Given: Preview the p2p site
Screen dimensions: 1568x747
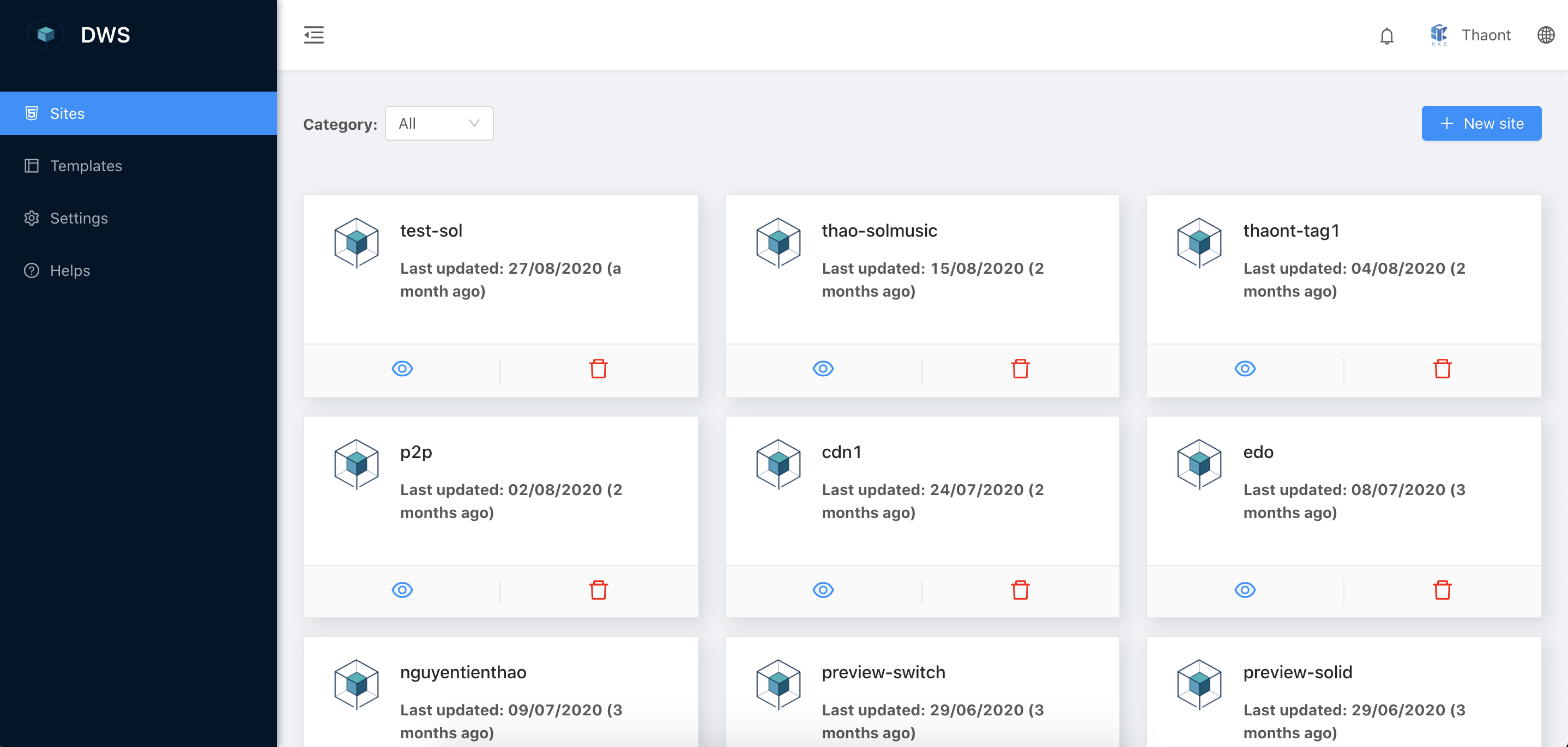Looking at the screenshot, I should [403, 589].
